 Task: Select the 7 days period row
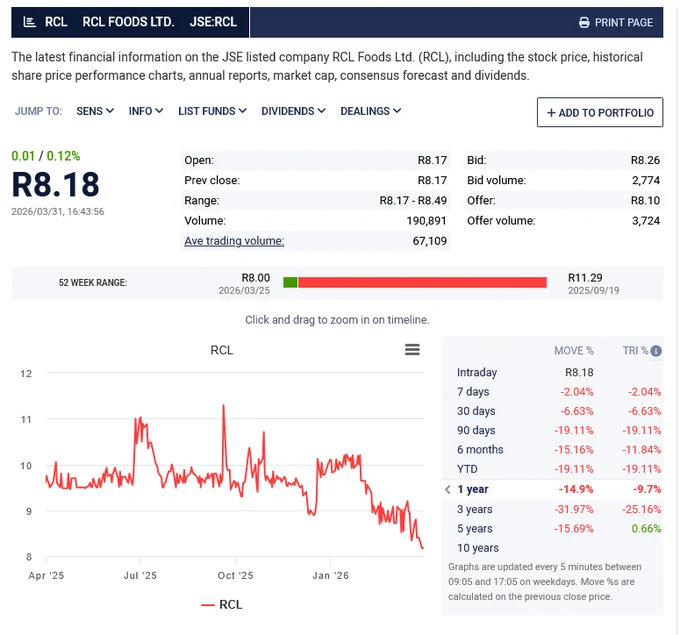click(x=553, y=392)
